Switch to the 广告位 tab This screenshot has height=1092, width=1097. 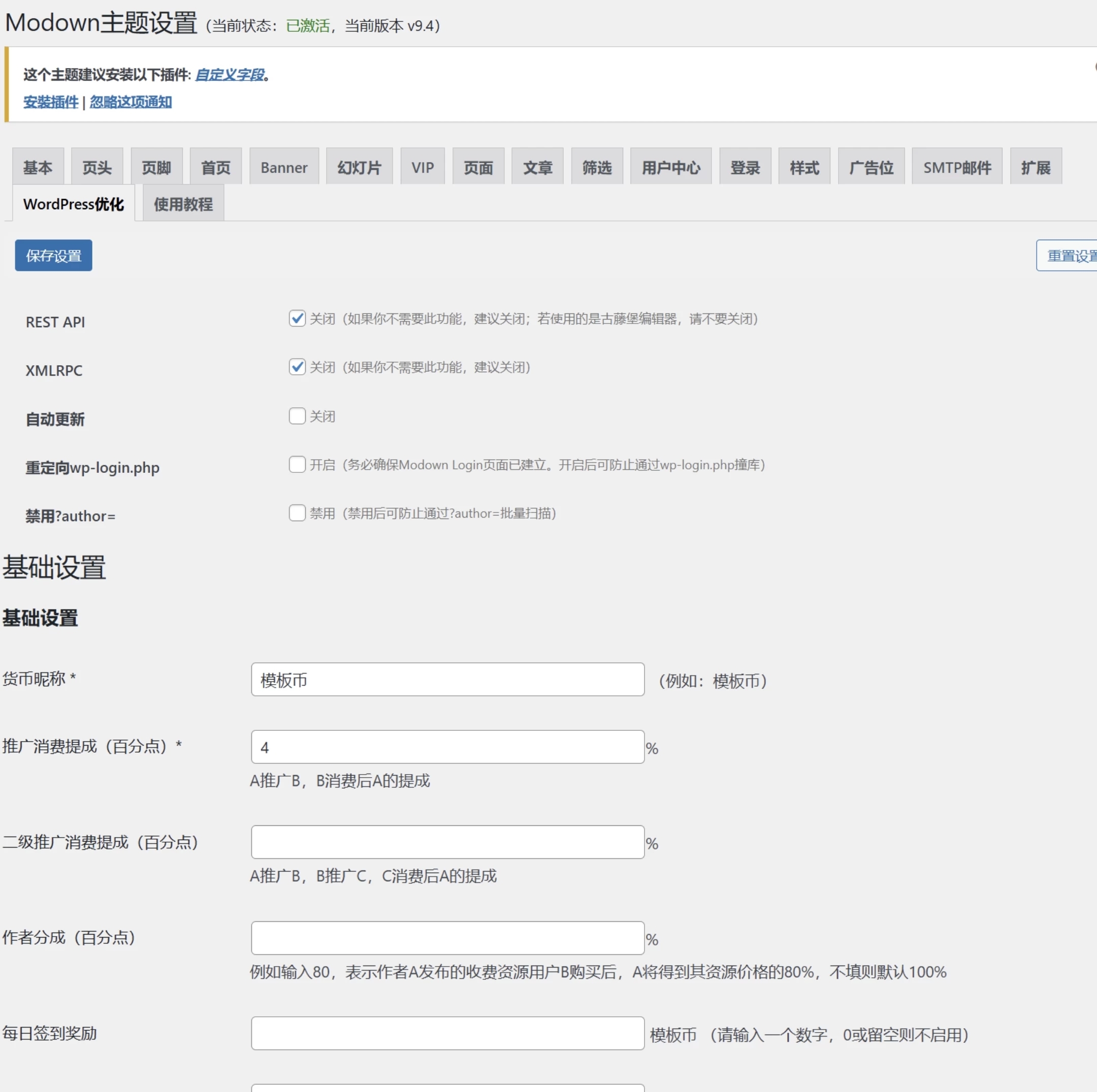pyautogui.click(x=871, y=167)
